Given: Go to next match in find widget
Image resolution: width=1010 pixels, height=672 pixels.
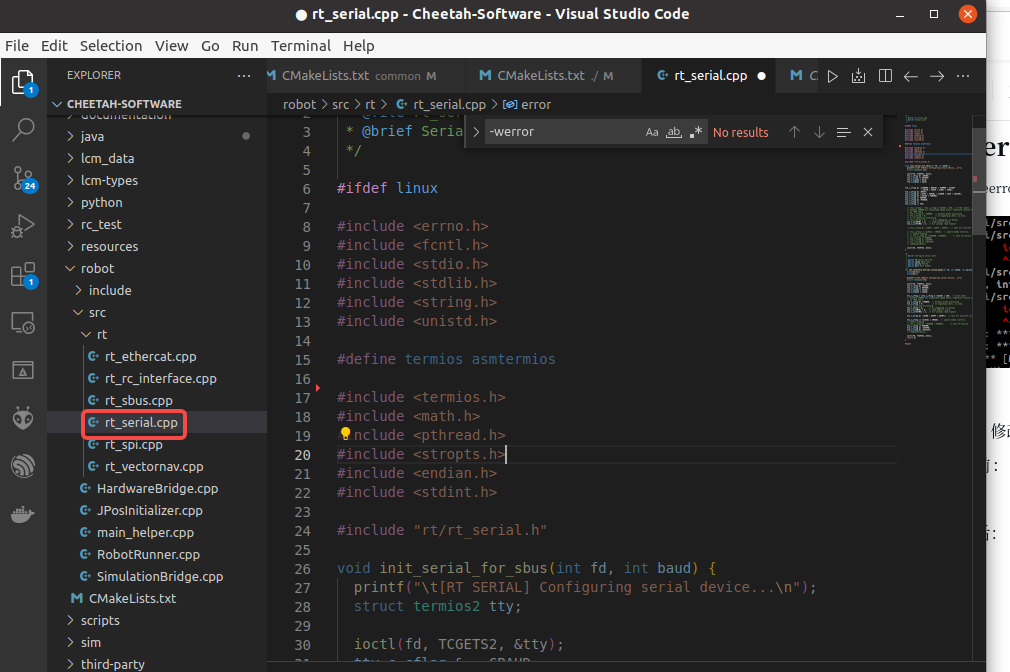Looking at the screenshot, I should [x=819, y=132].
